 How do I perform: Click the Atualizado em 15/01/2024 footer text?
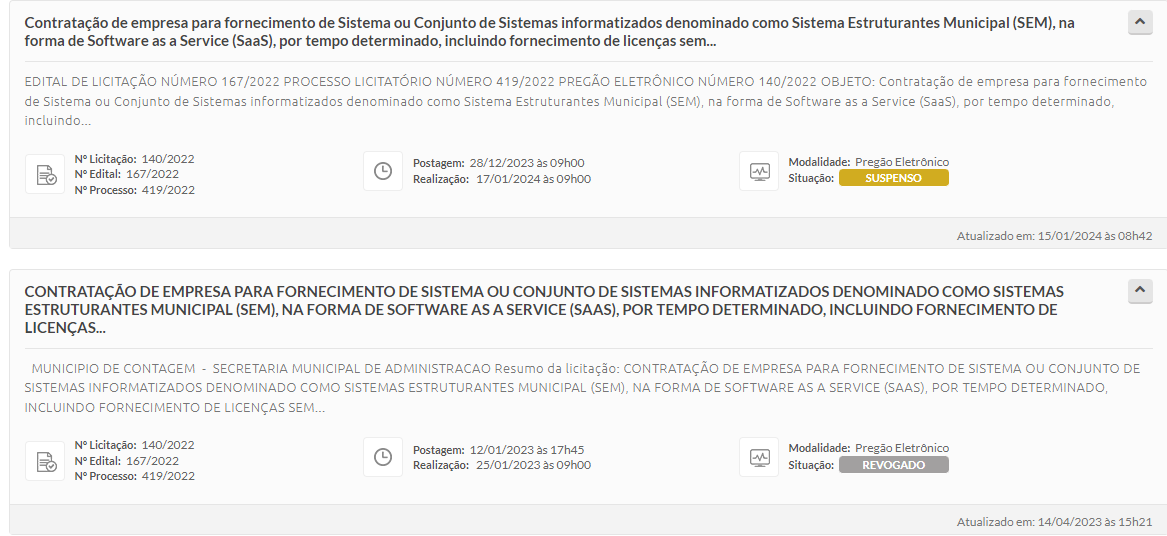[x=1055, y=236]
